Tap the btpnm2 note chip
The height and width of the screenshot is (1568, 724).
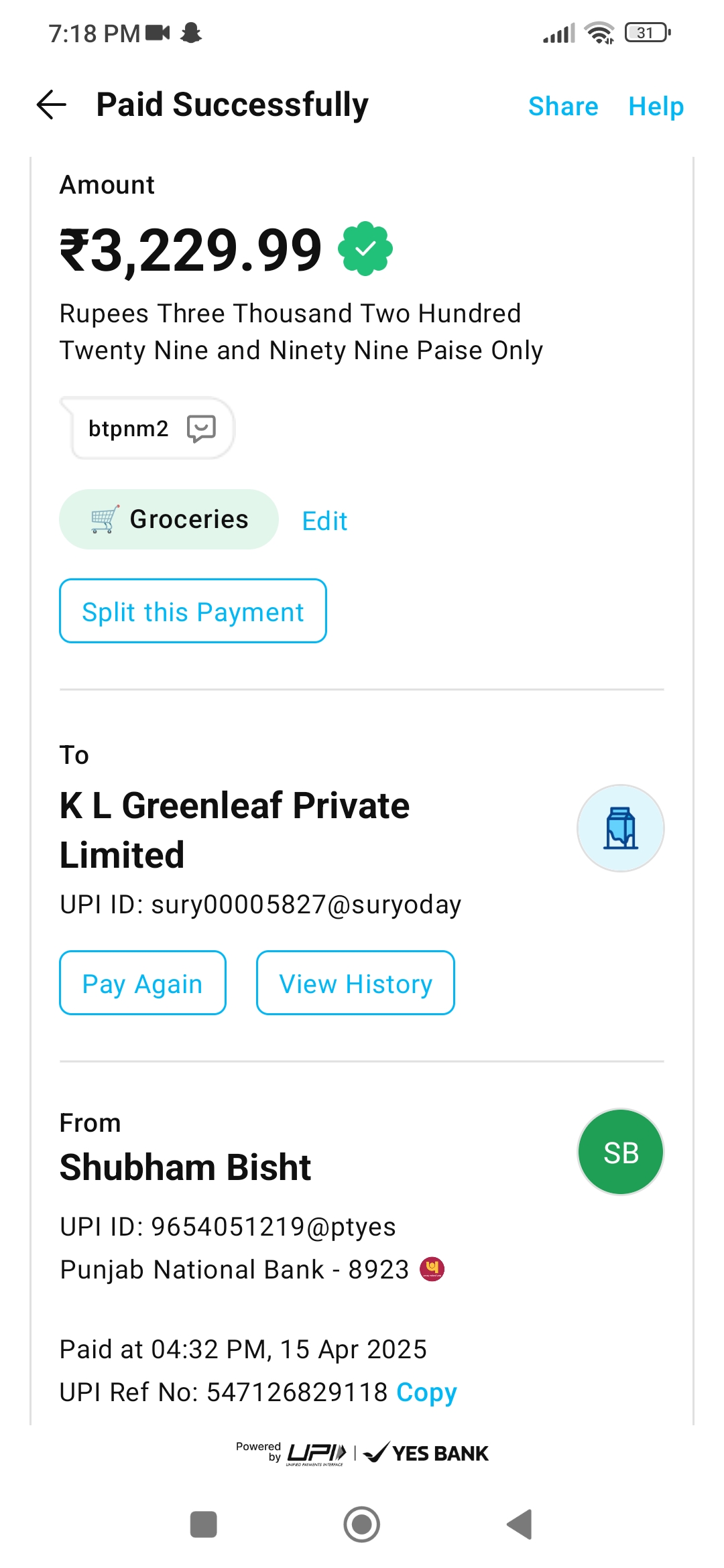(129, 428)
